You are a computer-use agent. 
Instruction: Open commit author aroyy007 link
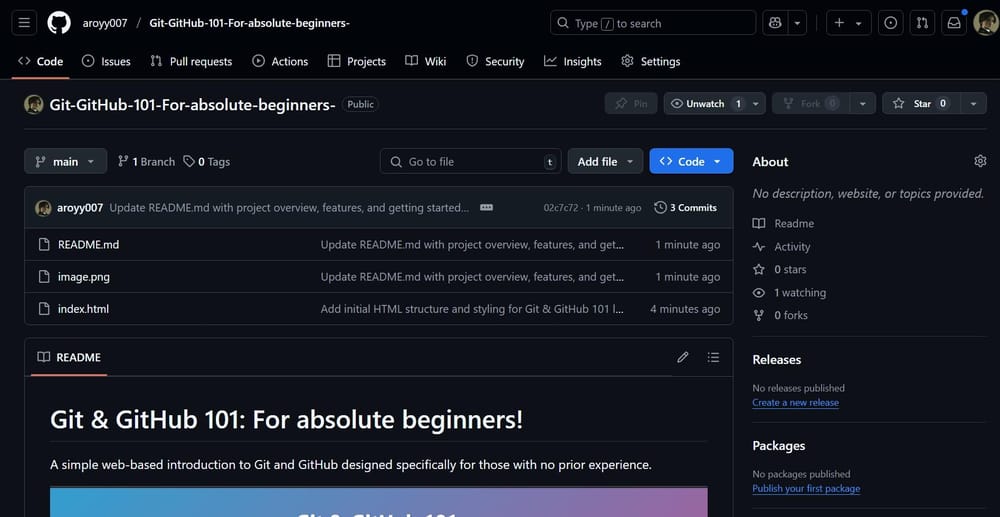[x=80, y=208]
